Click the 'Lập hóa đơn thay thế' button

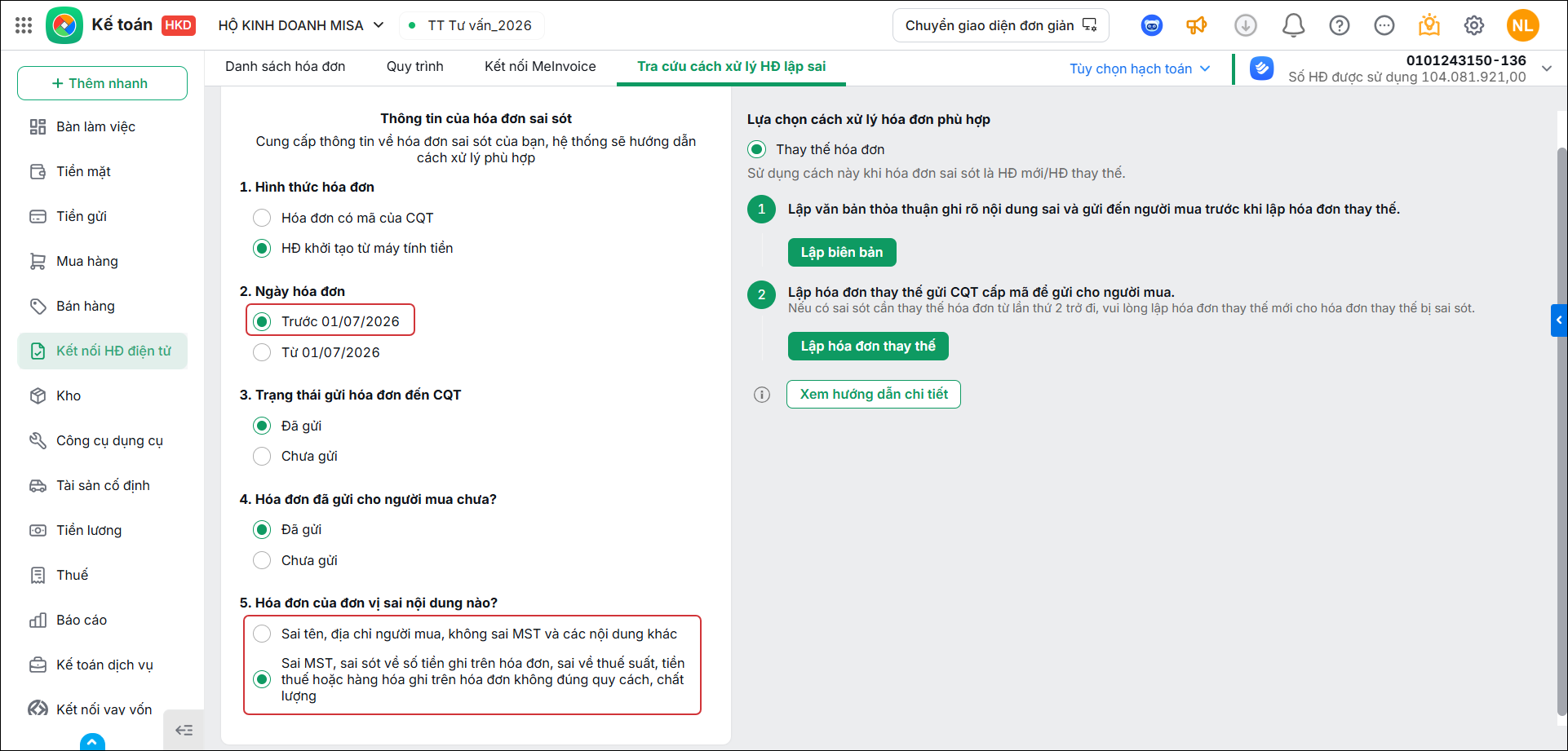coord(868,346)
